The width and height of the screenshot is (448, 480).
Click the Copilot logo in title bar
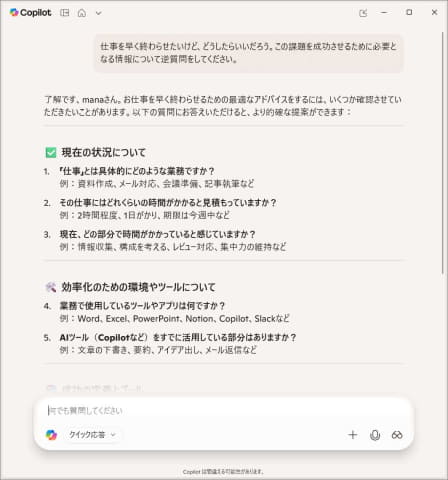click(x=30, y=13)
